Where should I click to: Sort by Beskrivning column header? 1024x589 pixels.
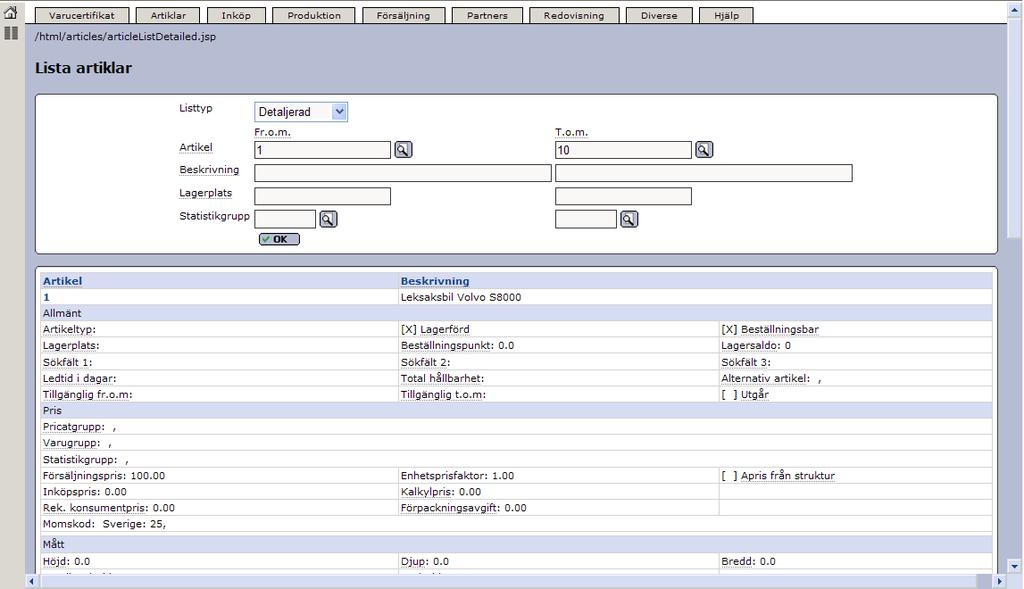435,281
